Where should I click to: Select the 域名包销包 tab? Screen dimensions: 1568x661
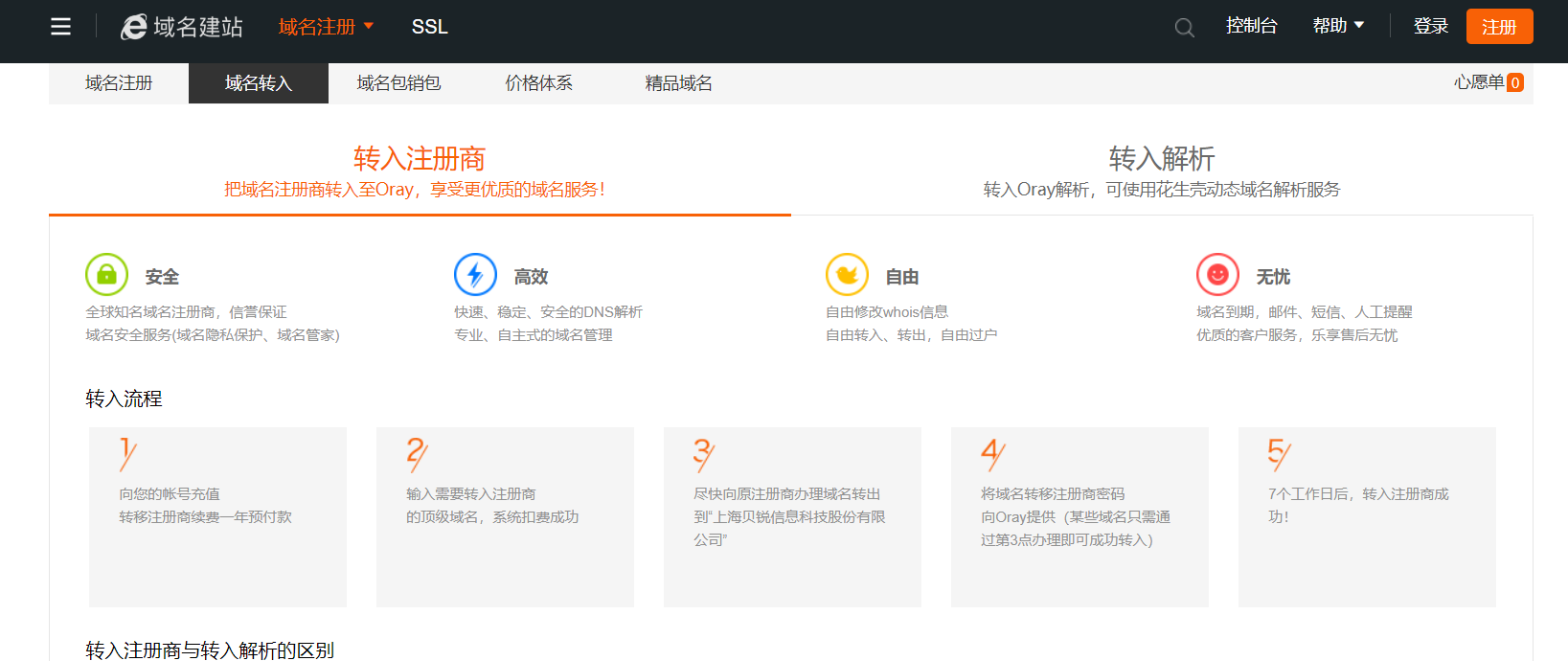tap(398, 83)
